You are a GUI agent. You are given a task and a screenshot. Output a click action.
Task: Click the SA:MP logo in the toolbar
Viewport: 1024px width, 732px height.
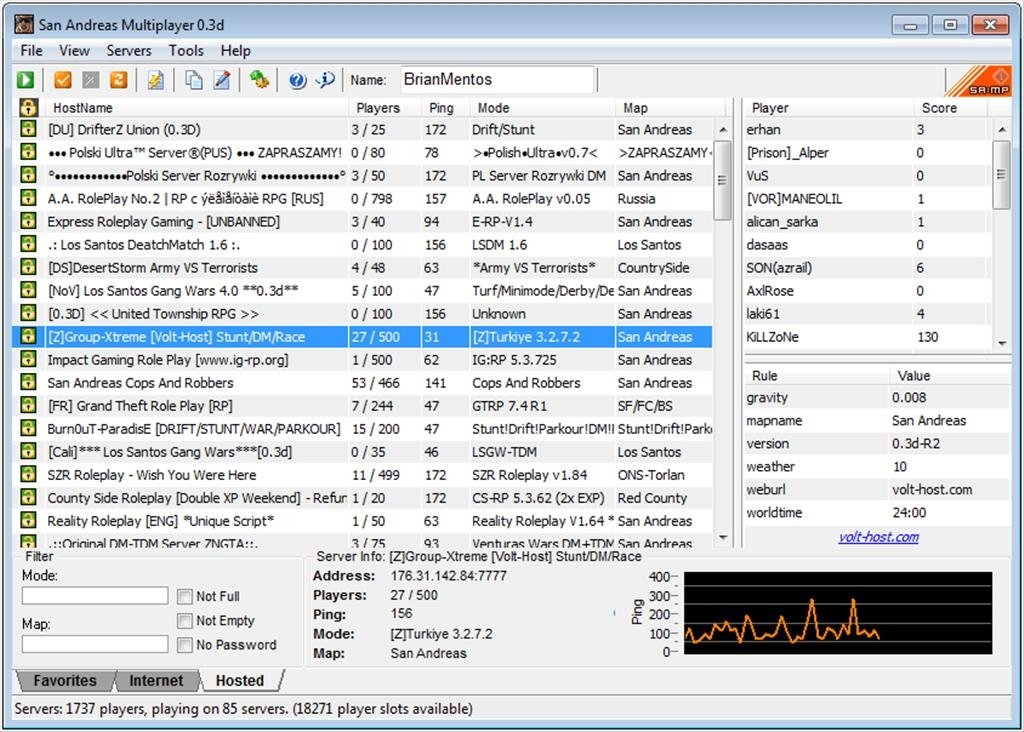978,81
